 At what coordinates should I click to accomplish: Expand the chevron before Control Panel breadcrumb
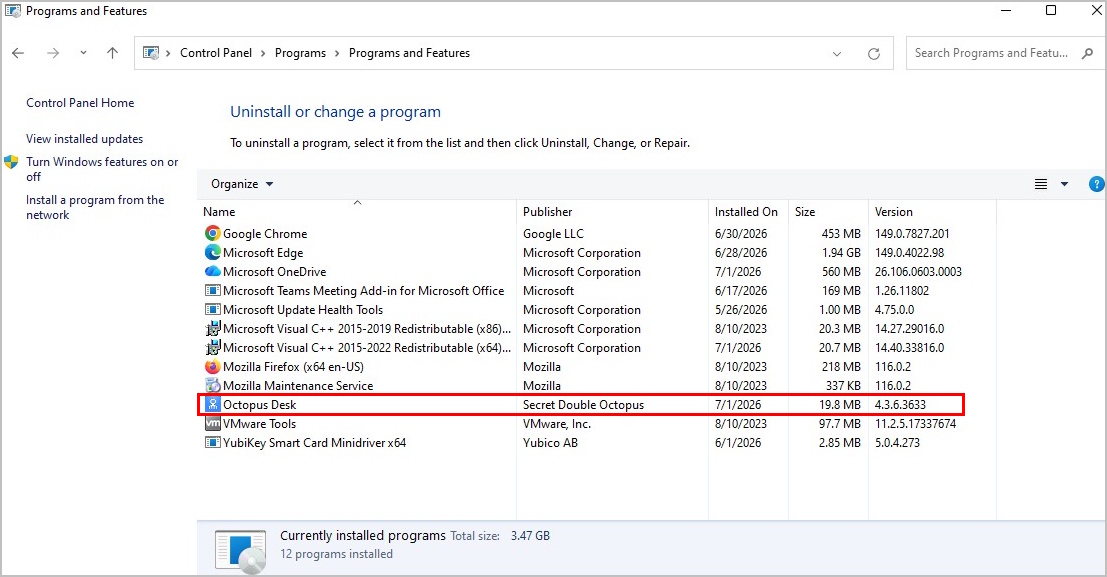[x=168, y=54]
